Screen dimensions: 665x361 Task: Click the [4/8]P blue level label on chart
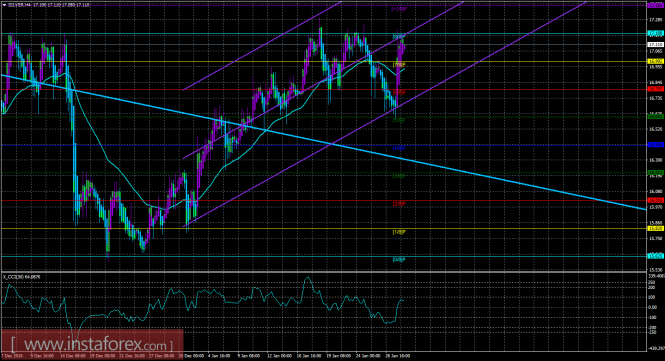[x=399, y=148]
